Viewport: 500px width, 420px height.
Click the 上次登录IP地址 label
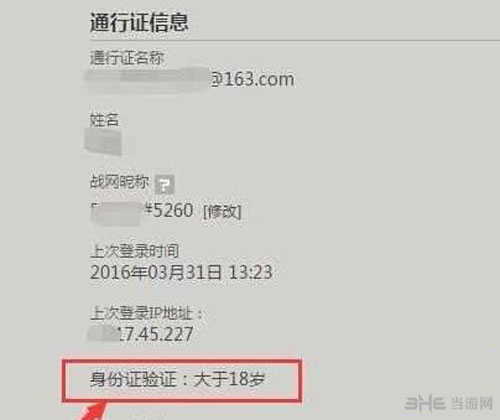(146, 313)
